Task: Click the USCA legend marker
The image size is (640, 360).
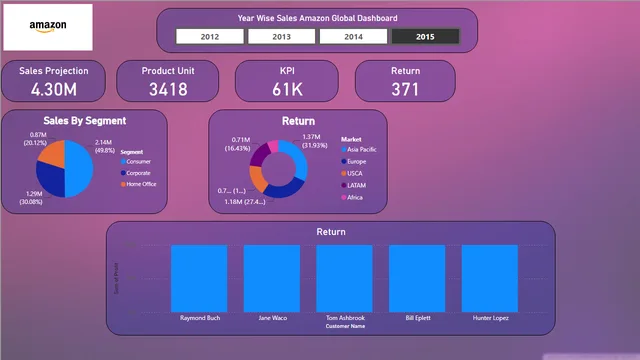Action: (344, 173)
